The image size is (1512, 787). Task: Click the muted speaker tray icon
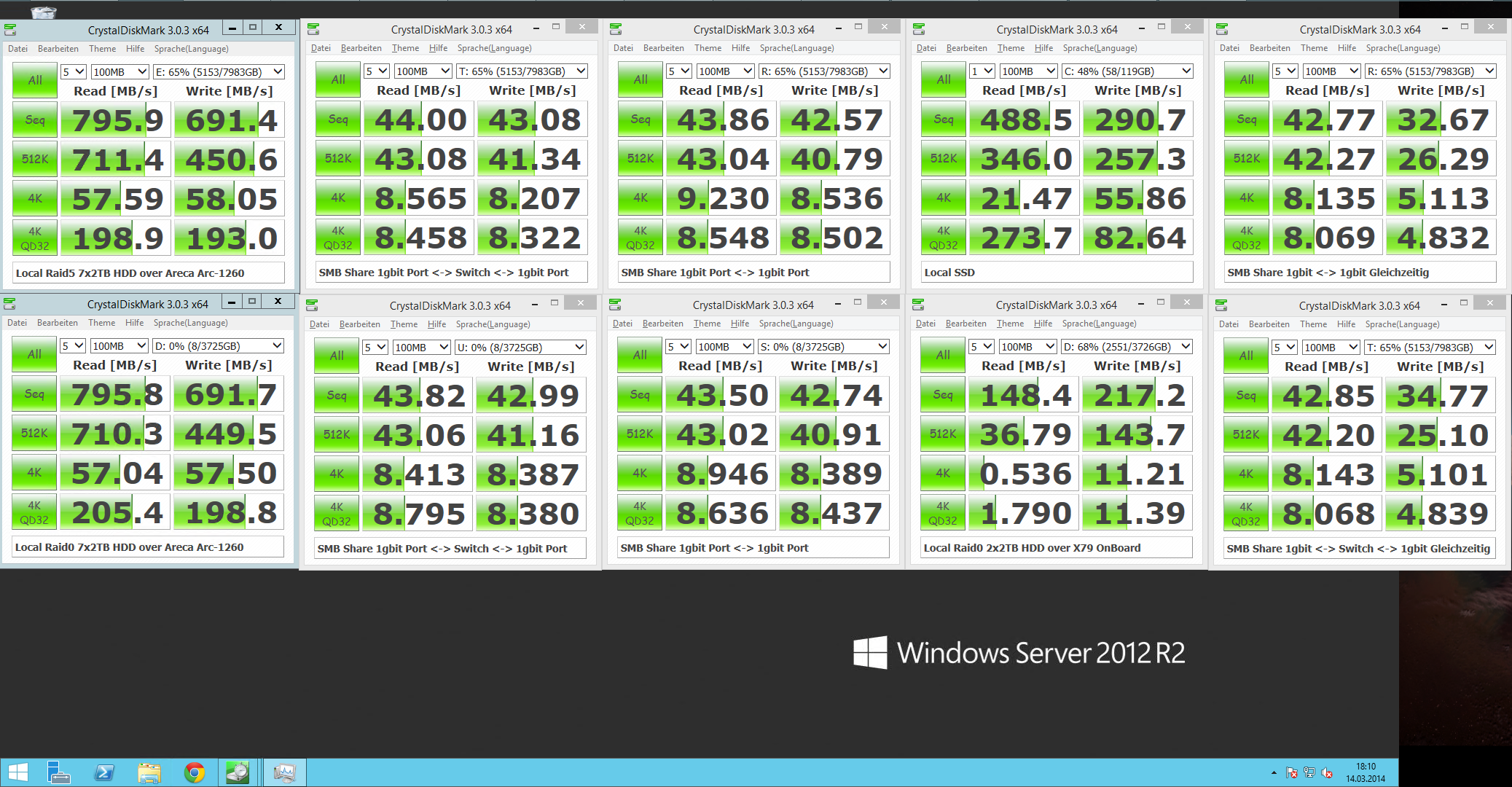tap(1327, 772)
